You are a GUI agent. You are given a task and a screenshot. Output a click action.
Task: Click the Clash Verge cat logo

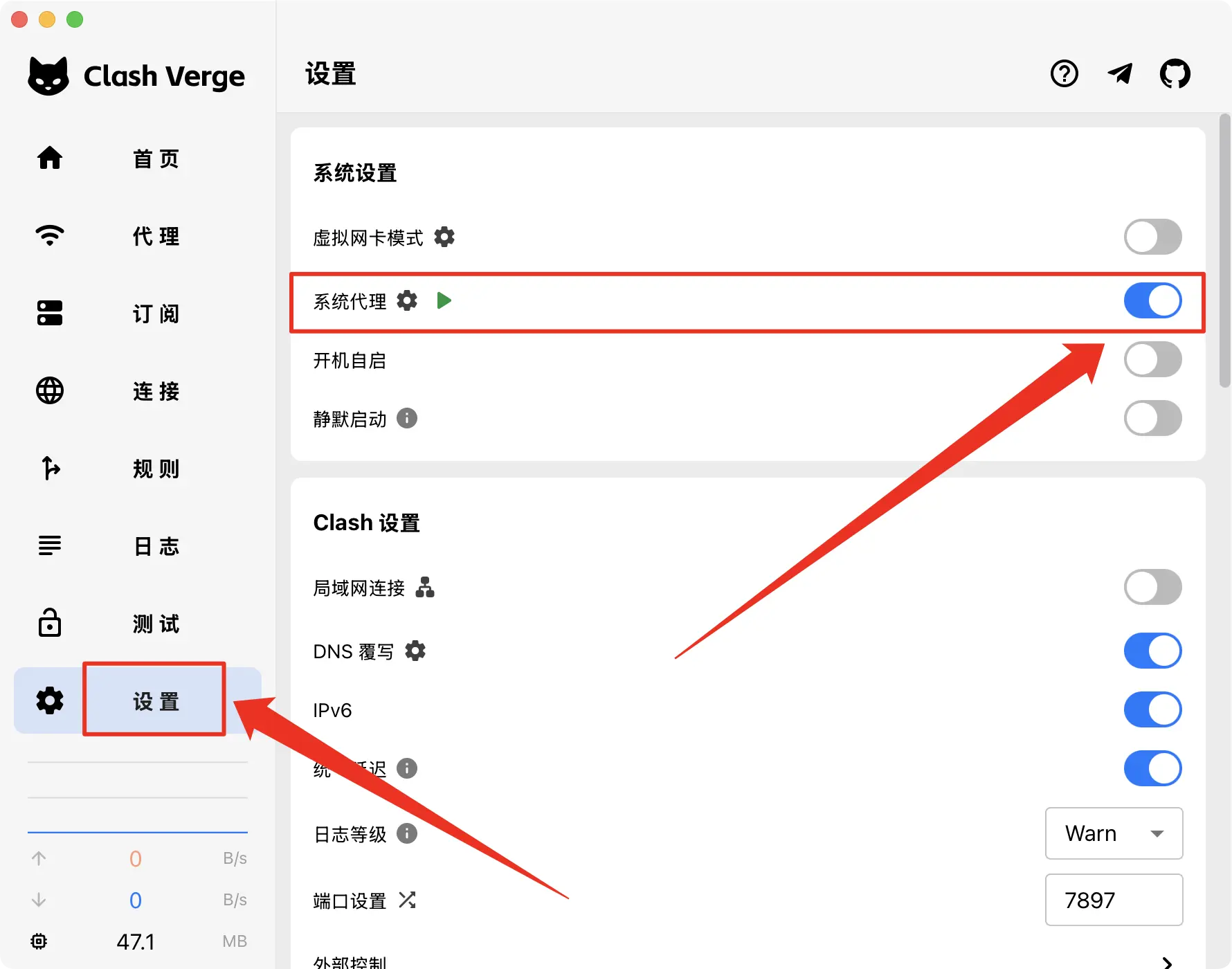(48, 75)
